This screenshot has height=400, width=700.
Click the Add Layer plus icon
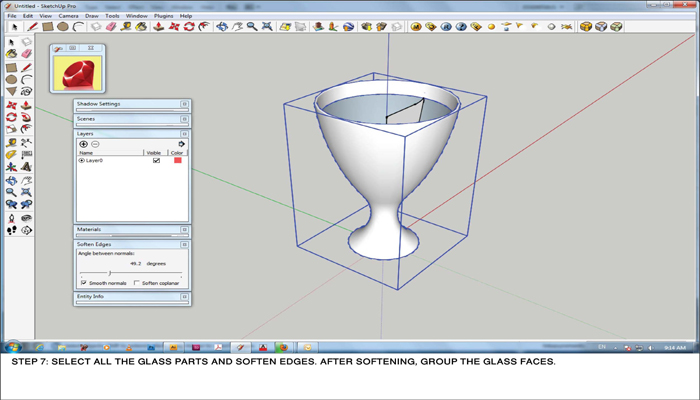pyautogui.click(x=83, y=144)
